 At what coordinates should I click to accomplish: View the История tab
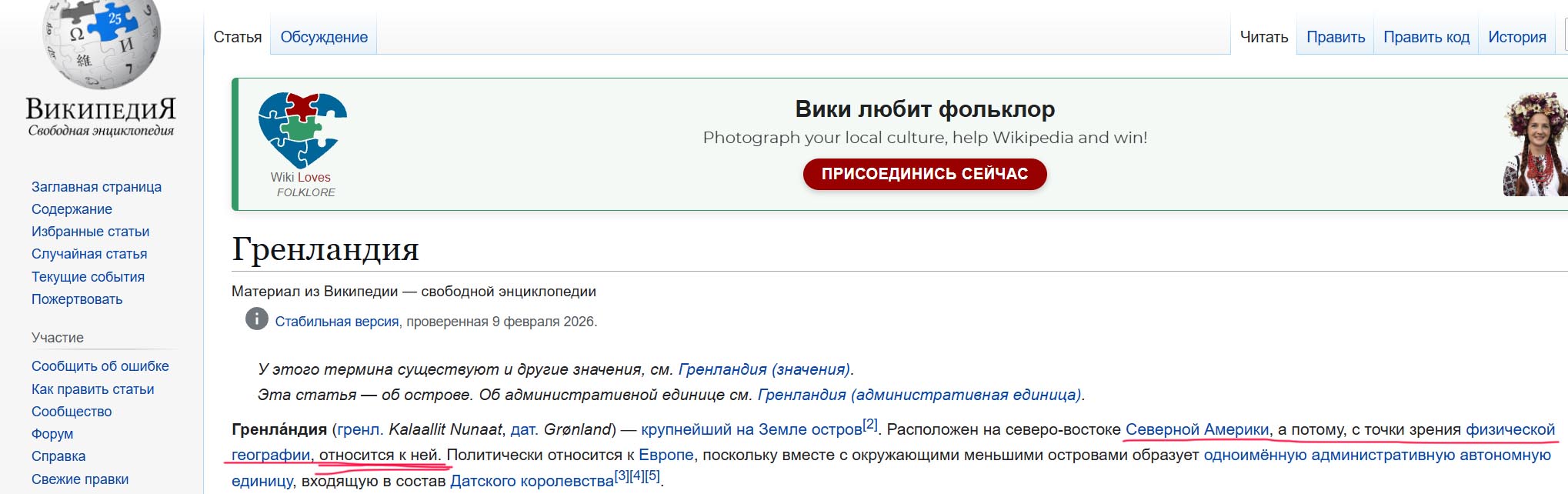pyautogui.click(x=1516, y=37)
